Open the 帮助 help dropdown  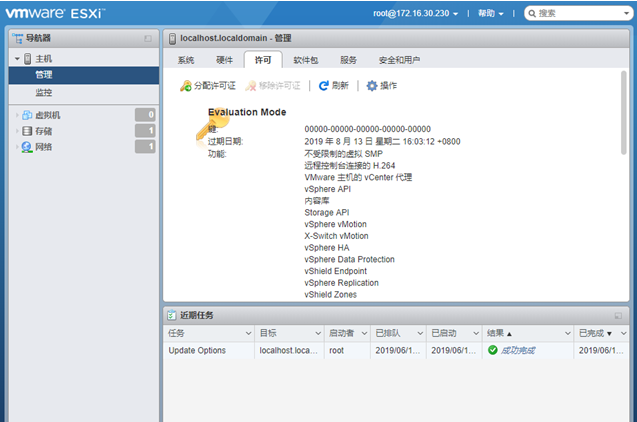point(491,13)
